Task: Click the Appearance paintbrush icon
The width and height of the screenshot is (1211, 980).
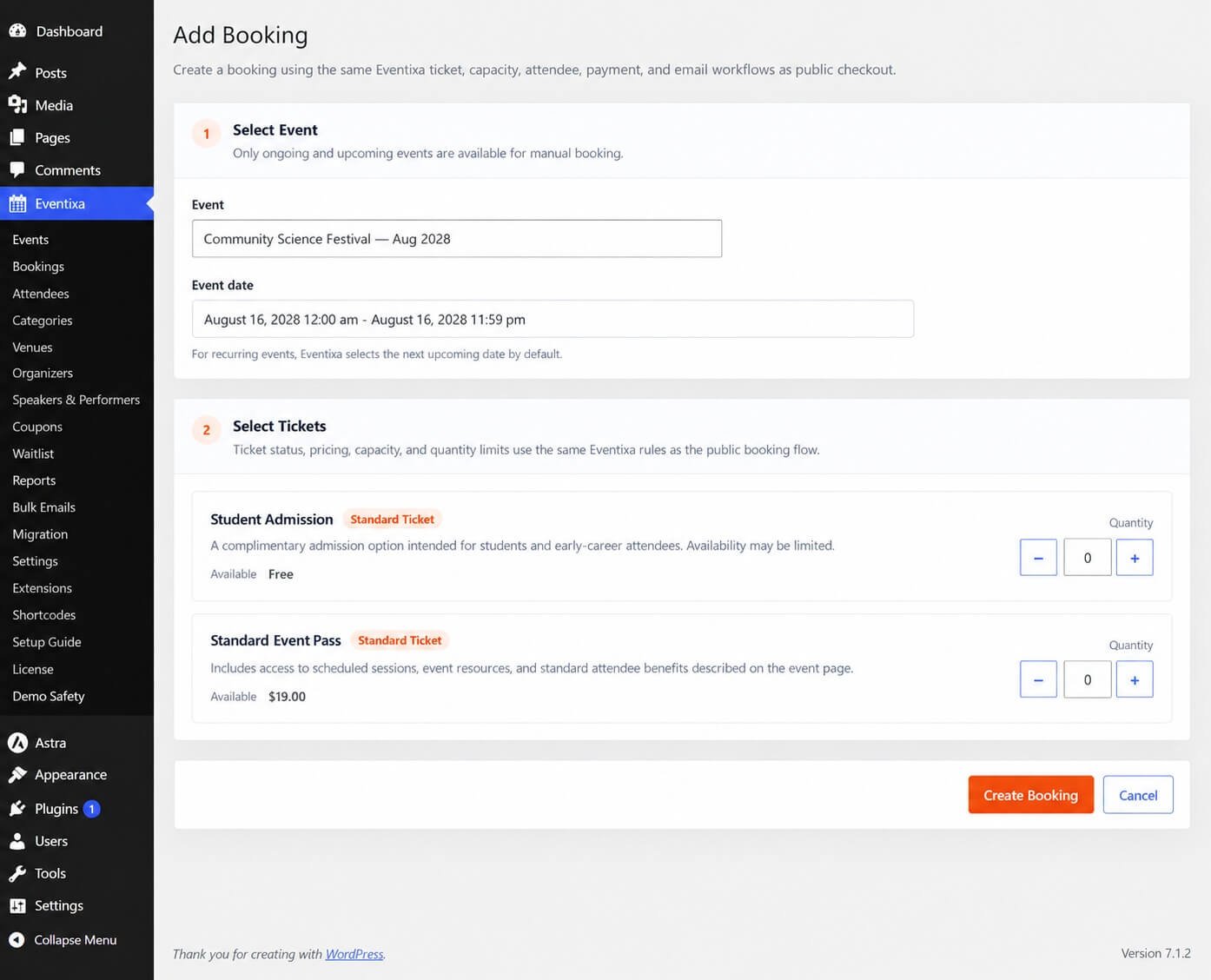Action: click(x=17, y=774)
